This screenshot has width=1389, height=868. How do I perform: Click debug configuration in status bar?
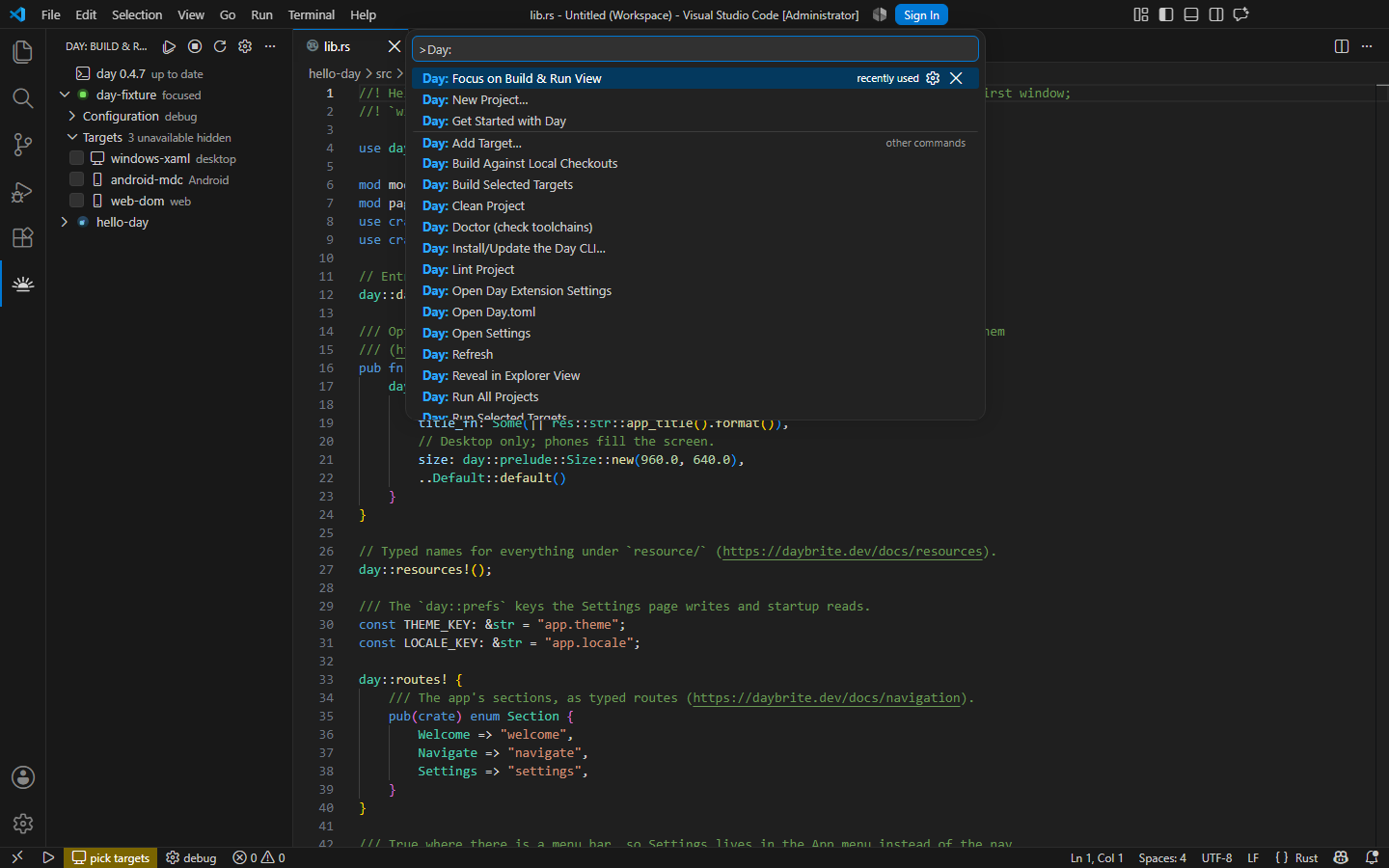click(191, 857)
